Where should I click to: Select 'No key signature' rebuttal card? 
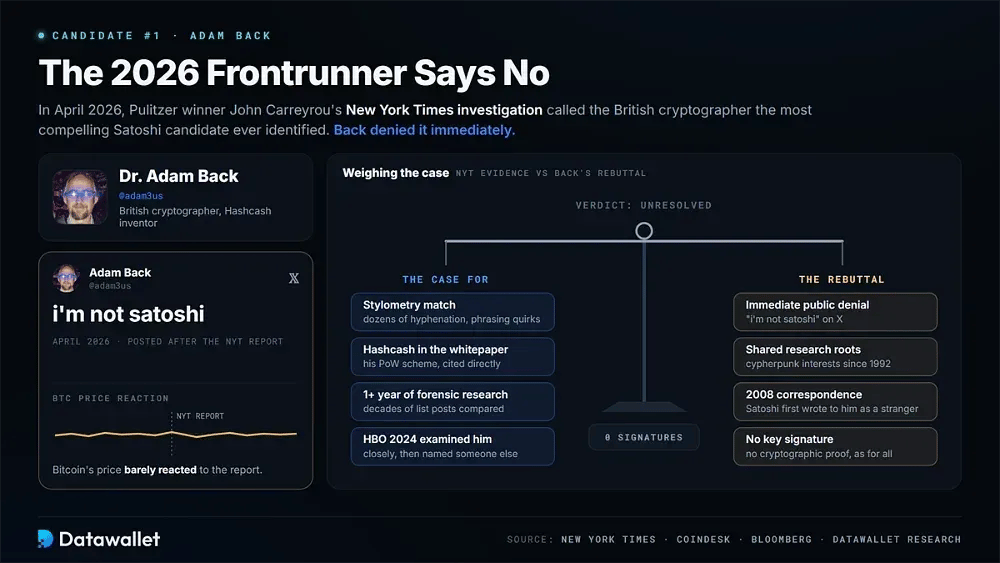[835, 446]
